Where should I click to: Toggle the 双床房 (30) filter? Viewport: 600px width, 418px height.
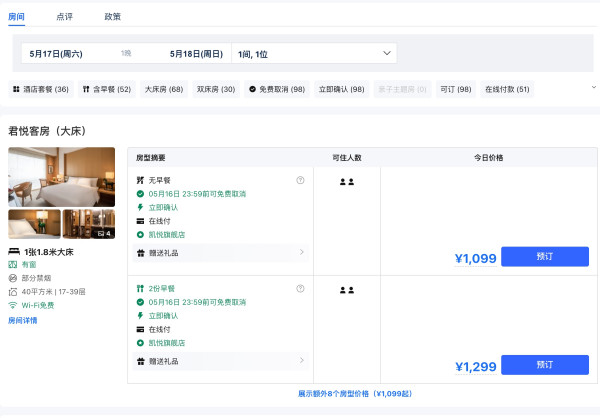click(x=216, y=89)
